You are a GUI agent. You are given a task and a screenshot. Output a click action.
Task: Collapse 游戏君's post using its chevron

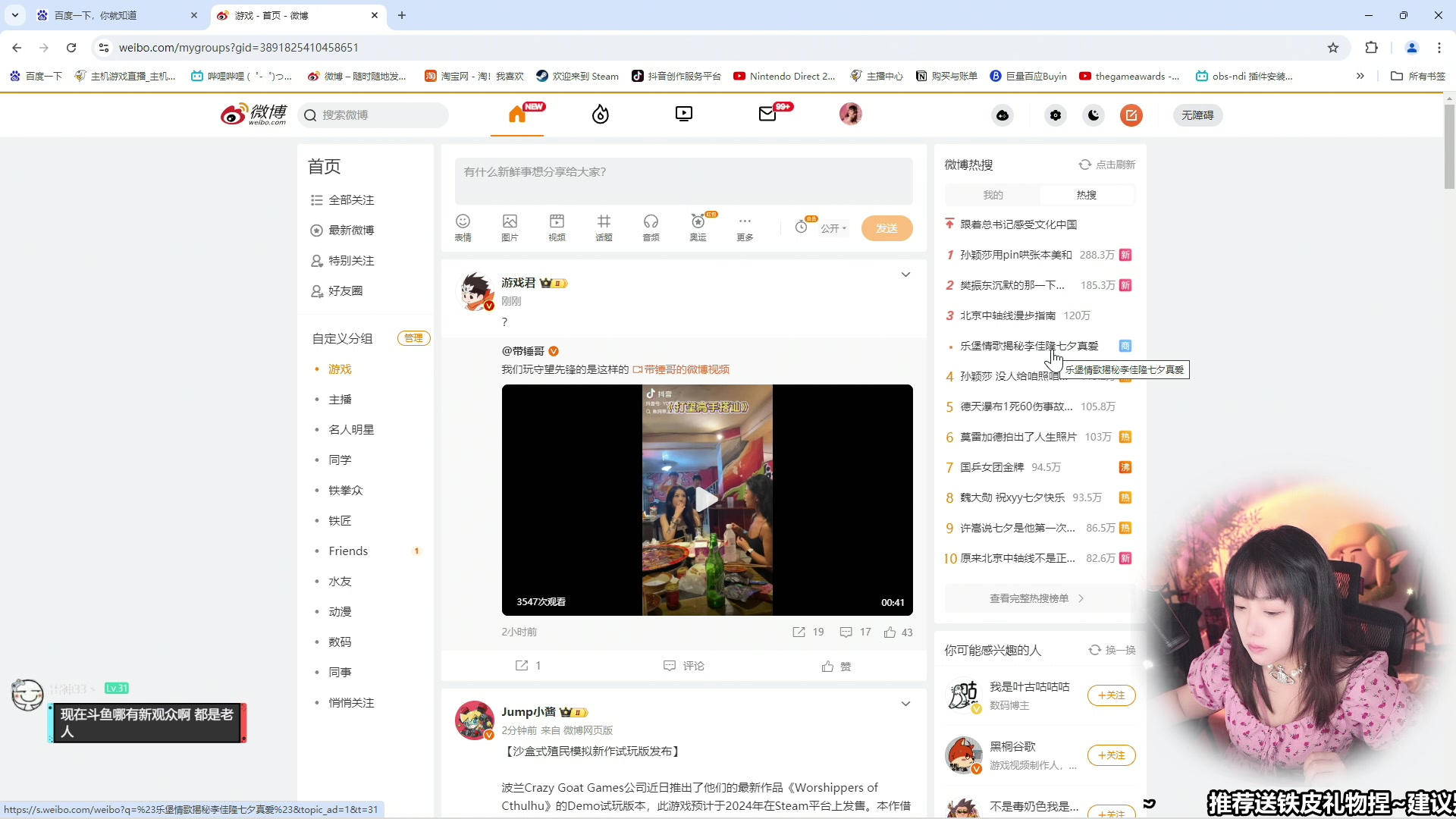(x=905, y=275)
